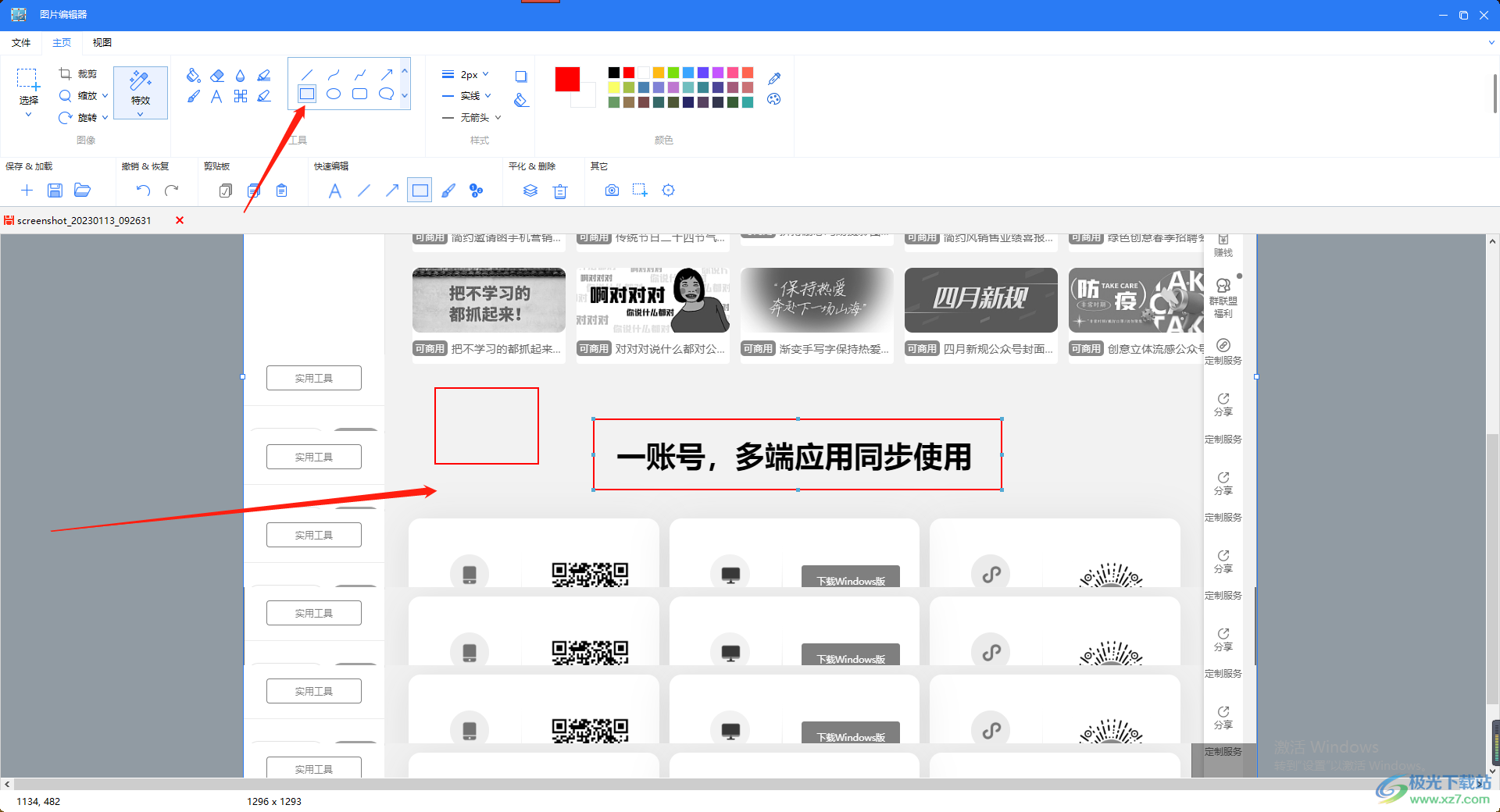Click the eyedropper color picker icon

point(774,78)
